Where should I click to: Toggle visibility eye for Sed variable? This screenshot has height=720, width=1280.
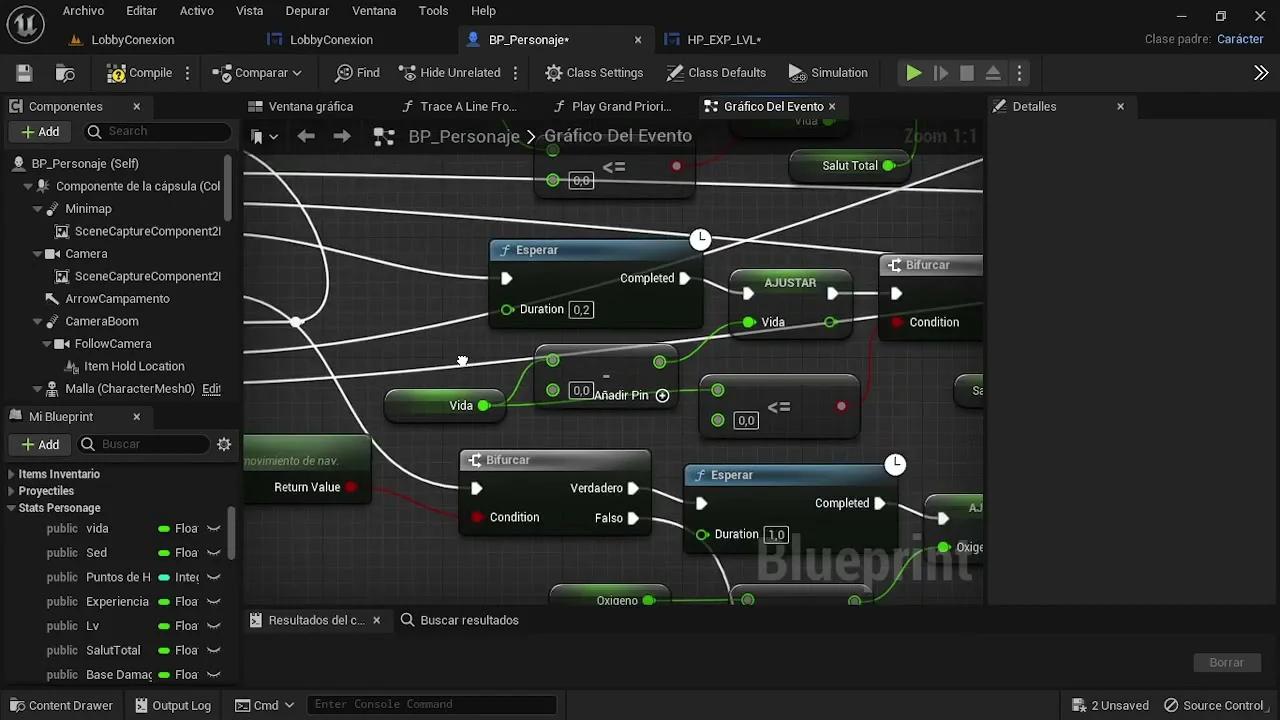[213, 553]
